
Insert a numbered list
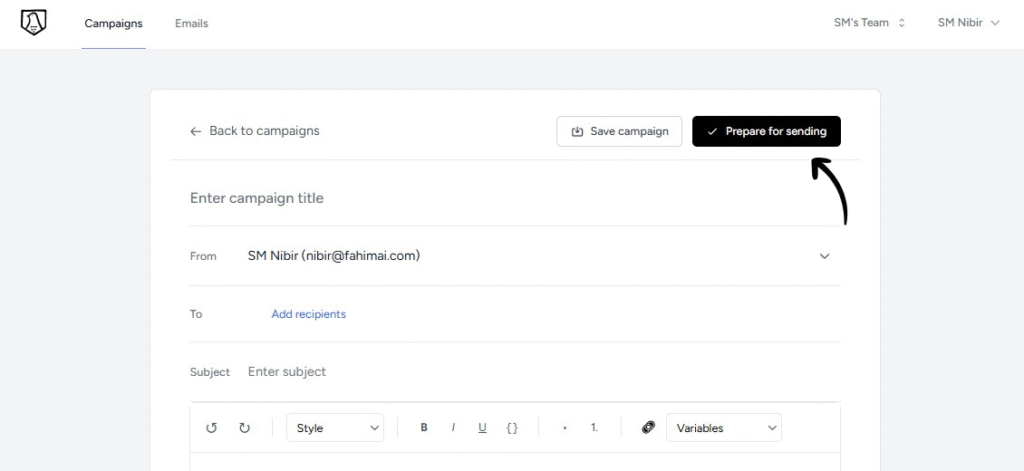(x=594, y=428)
